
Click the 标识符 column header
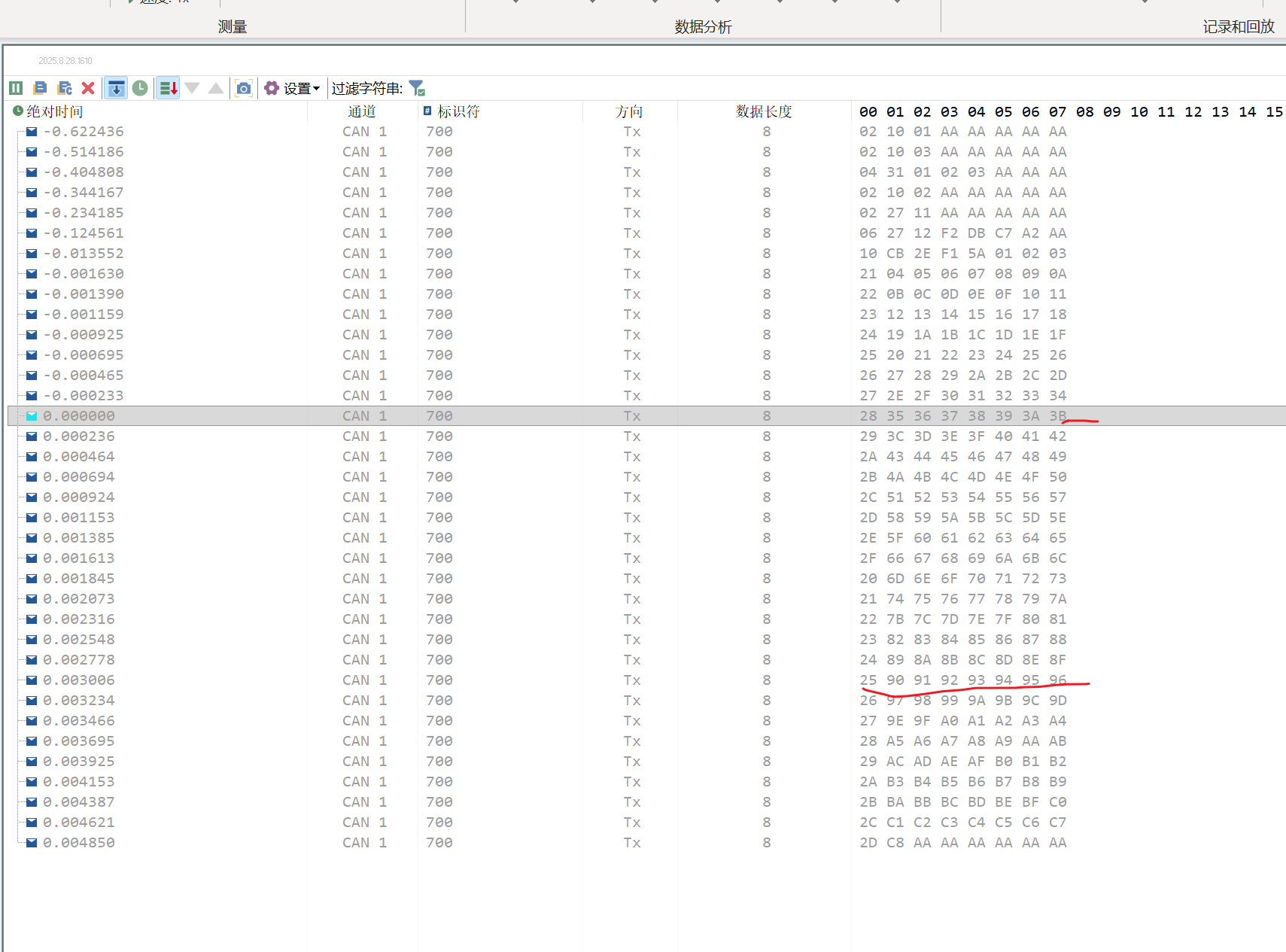(458, 111)
